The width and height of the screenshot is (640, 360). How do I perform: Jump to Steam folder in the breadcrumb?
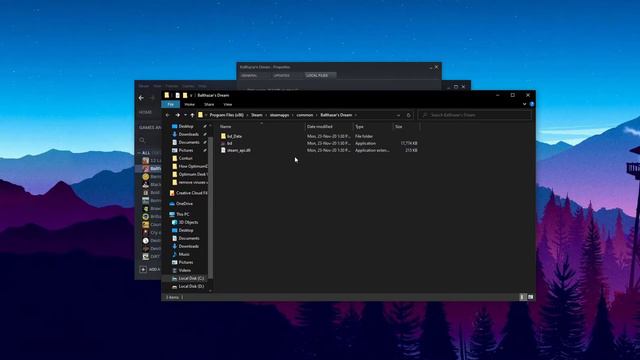point(257,115)
